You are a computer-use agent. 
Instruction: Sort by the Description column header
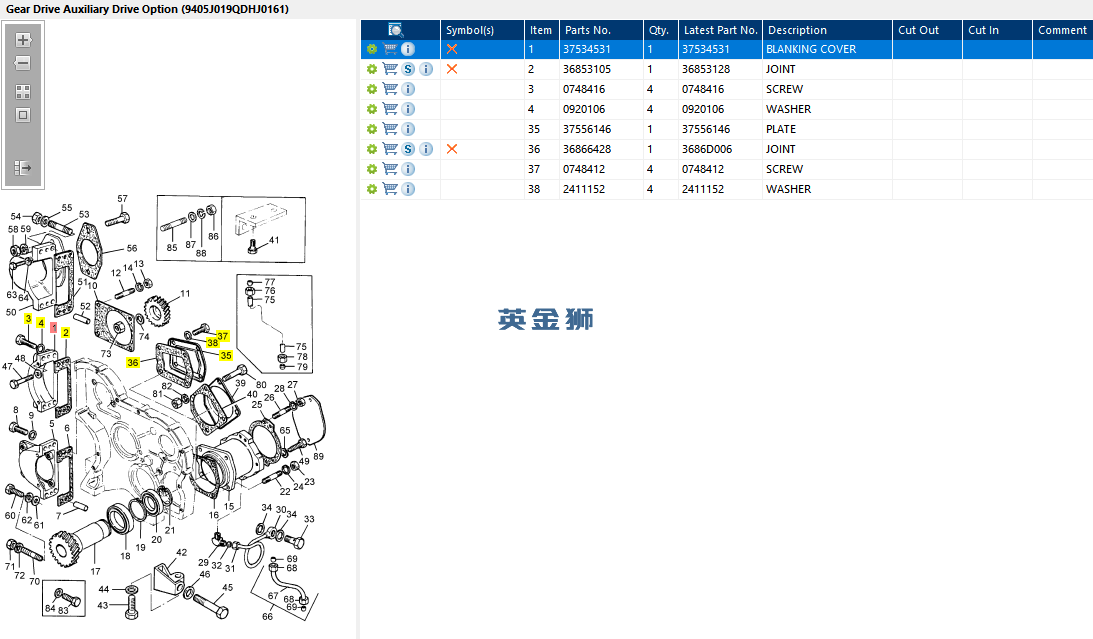pyautogui.click(x=827, y=30)
